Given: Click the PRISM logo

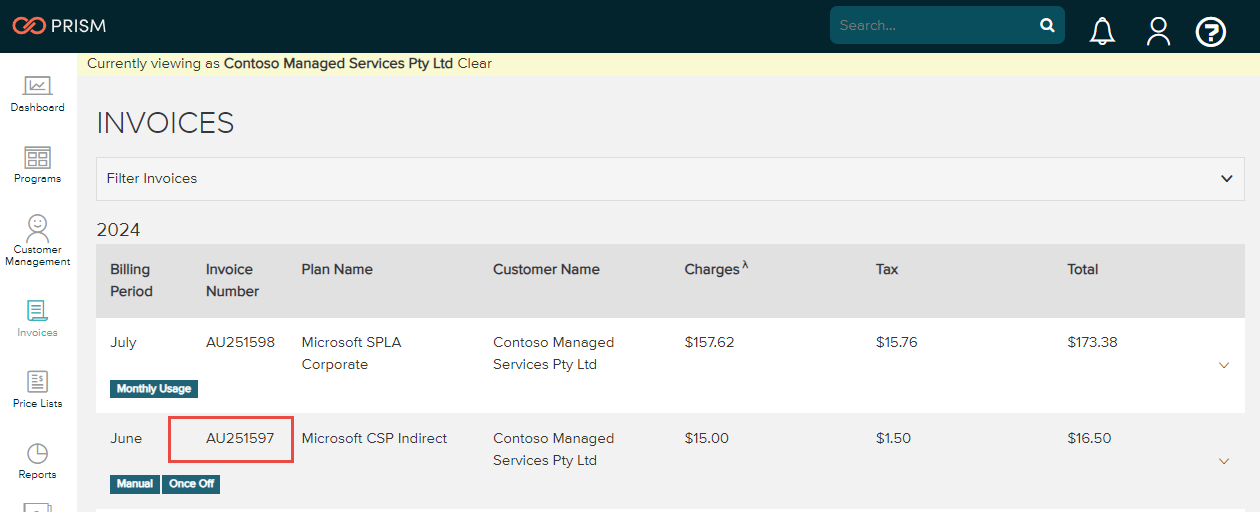Looking at the screenshot, I should click(x=59, y=26).
